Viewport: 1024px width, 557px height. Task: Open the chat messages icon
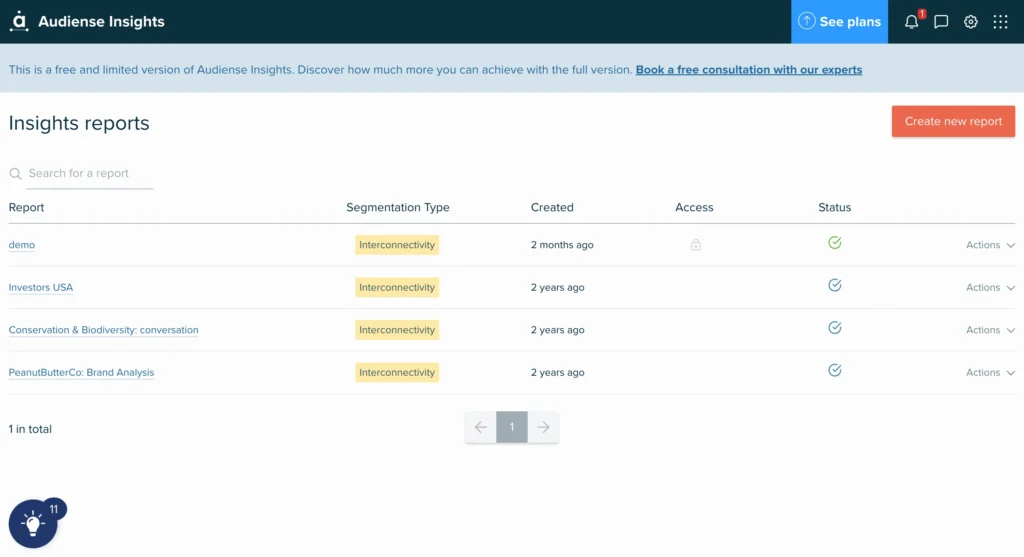(941, 22)
